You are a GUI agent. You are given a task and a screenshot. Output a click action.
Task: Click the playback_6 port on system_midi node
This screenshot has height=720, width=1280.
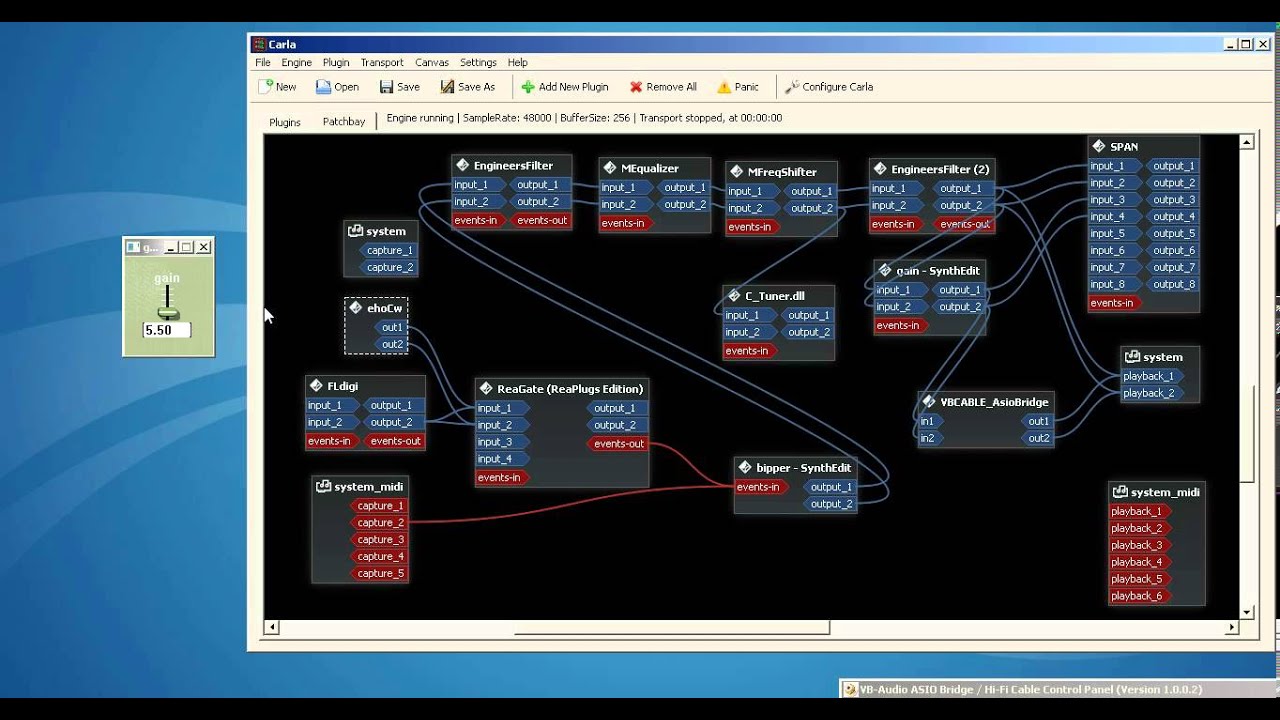[x=1139, y=597]
